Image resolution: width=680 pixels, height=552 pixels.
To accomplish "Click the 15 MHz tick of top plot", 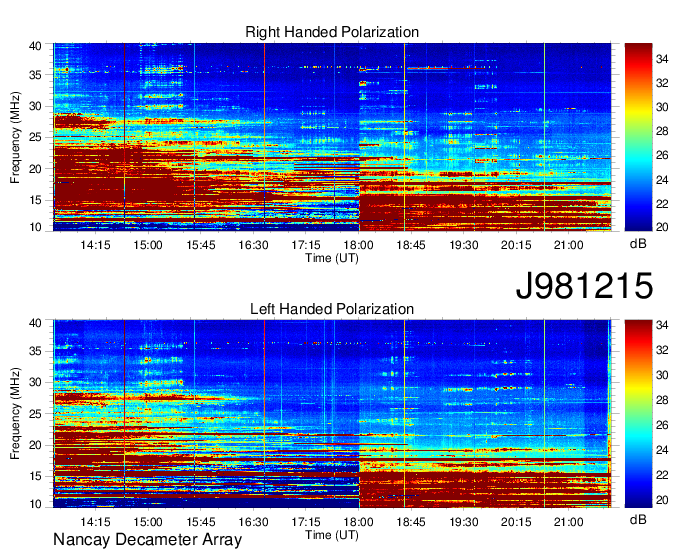I will [35, 200].
